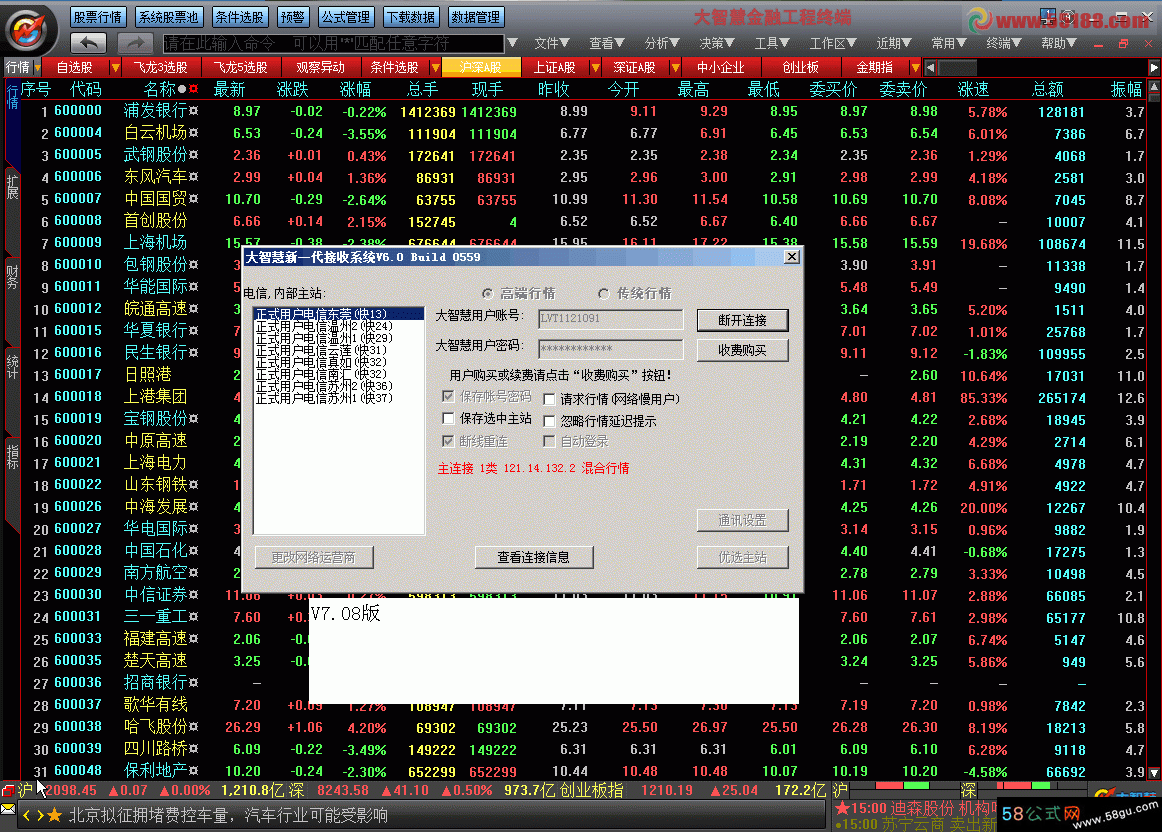Click the 收费购买 button

(743, 350)
